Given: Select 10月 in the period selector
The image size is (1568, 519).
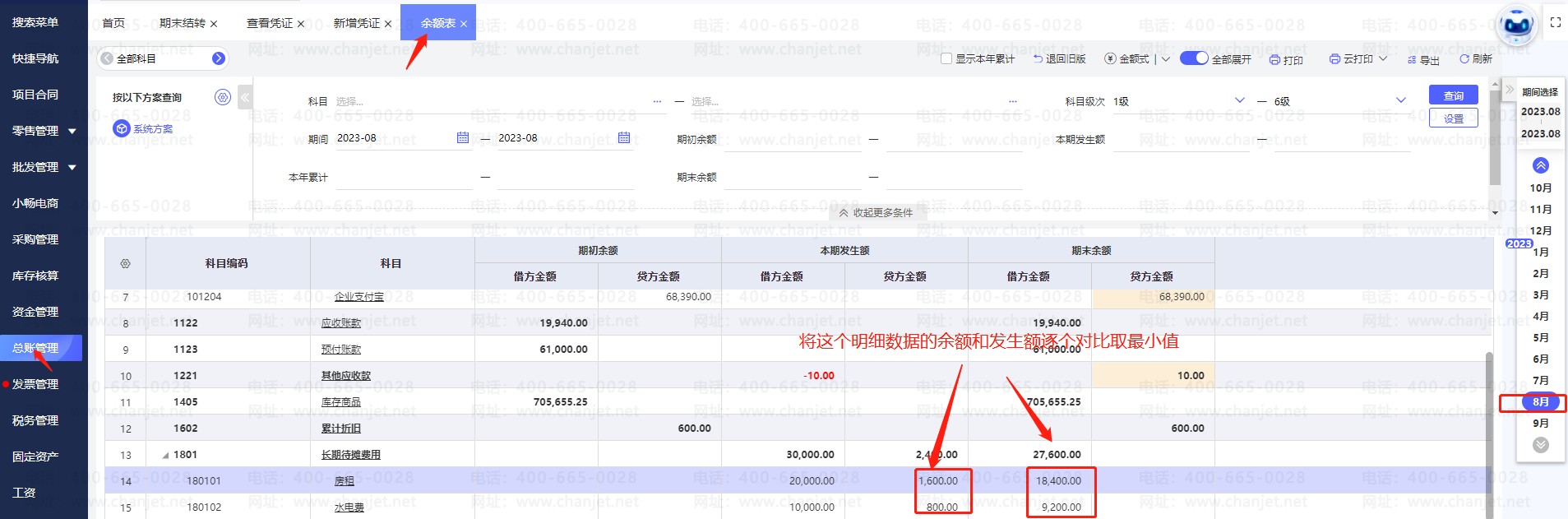Looking at the screenshot, I should pos(1541,188).
